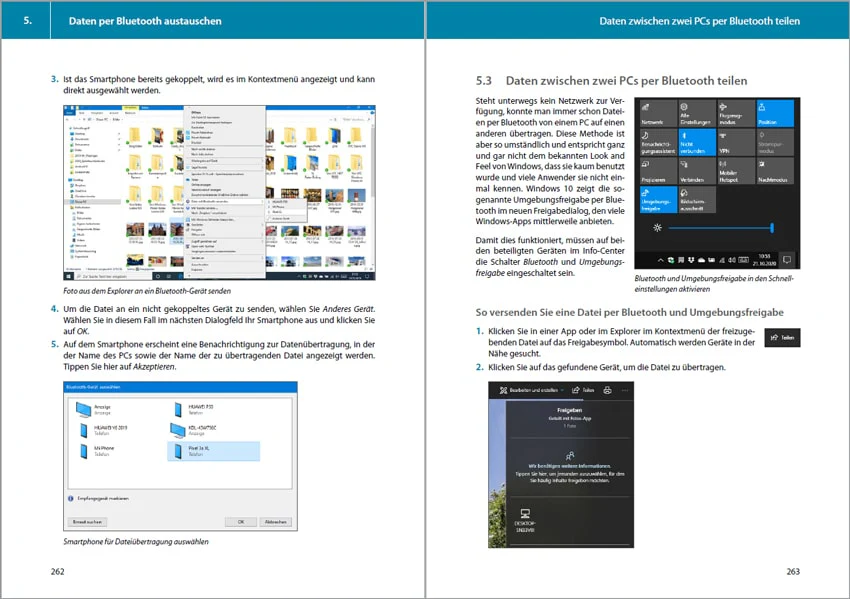Open Bearbeiten und erstellen dropdown in Fotos app

click(532, 390)
